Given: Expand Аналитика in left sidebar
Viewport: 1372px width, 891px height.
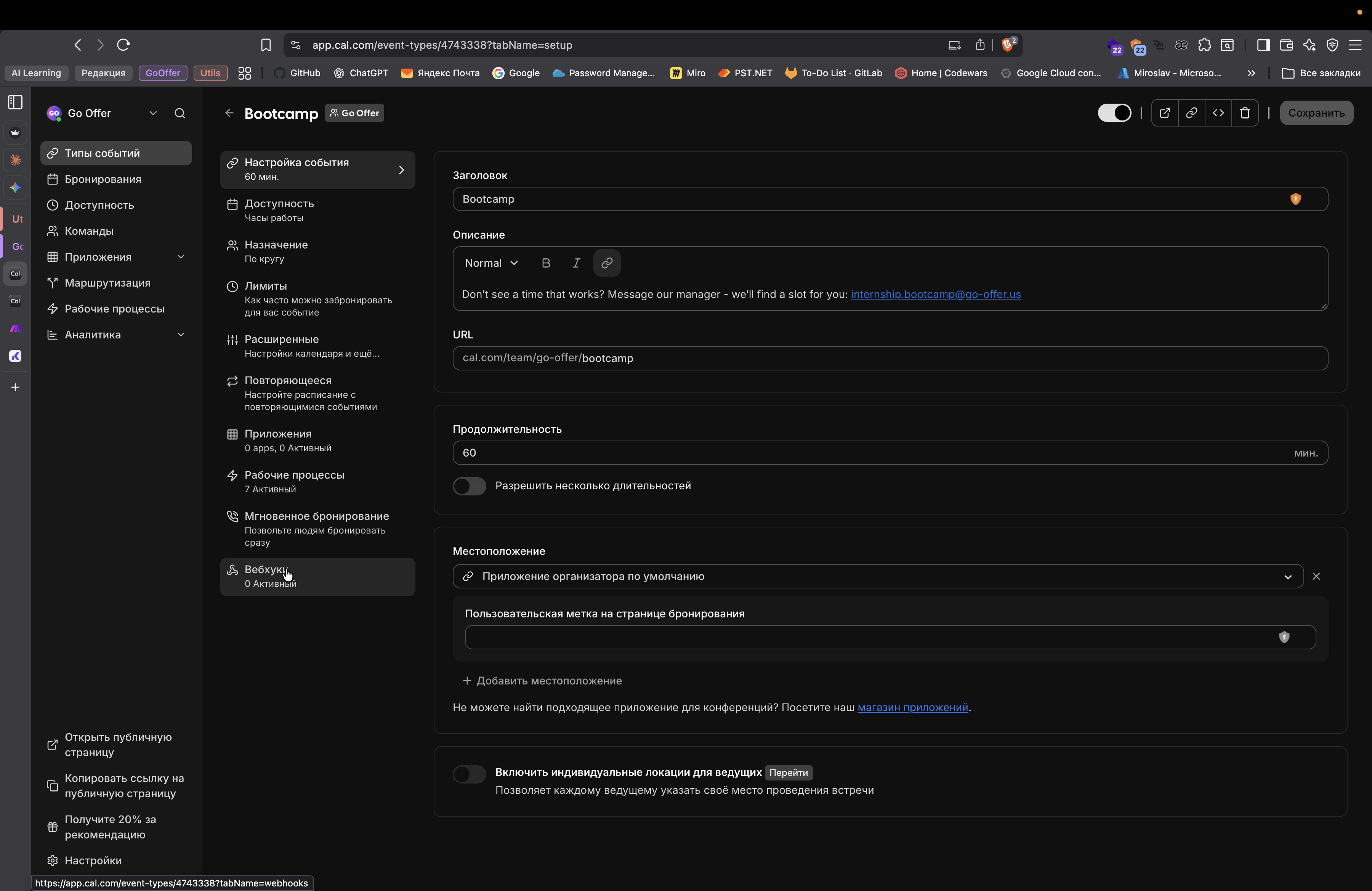Looking at the screenshot, I should pos(116,335).
